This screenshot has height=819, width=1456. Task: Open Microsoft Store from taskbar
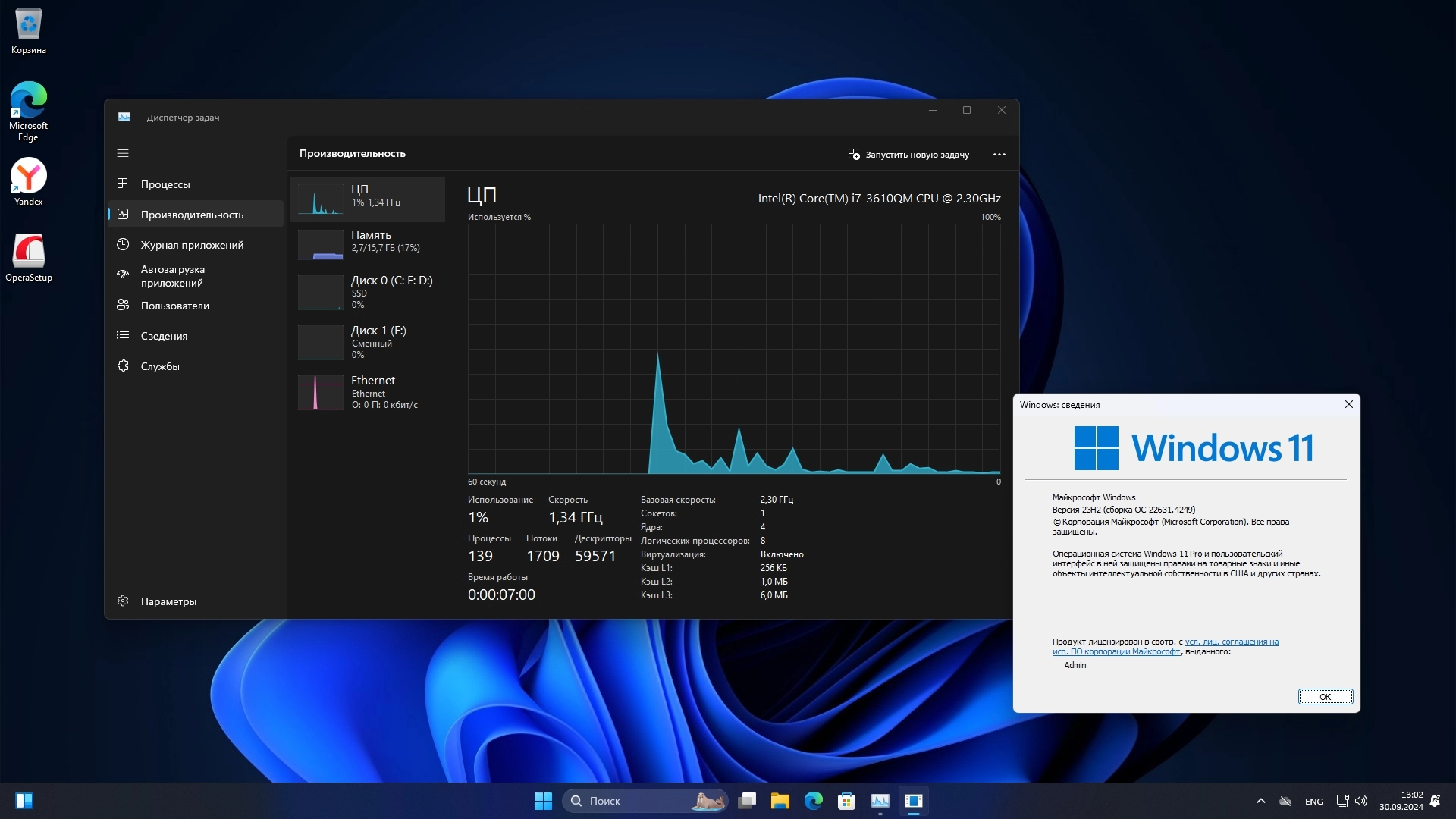846,801
